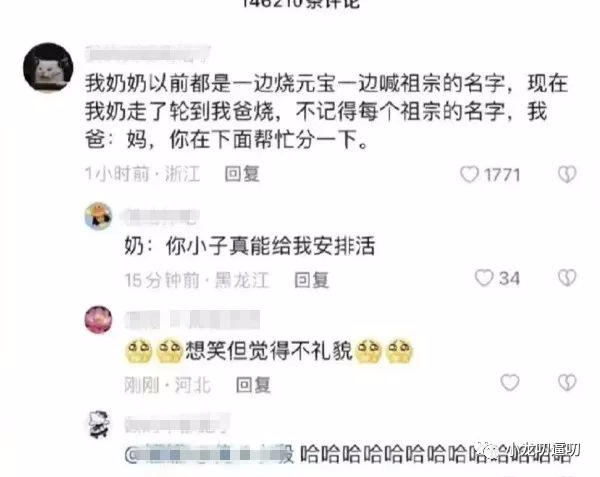The height and width of the screenshot is (477, 600).
Task: Dislike the Heilongjiang reply
Action: 567,278
